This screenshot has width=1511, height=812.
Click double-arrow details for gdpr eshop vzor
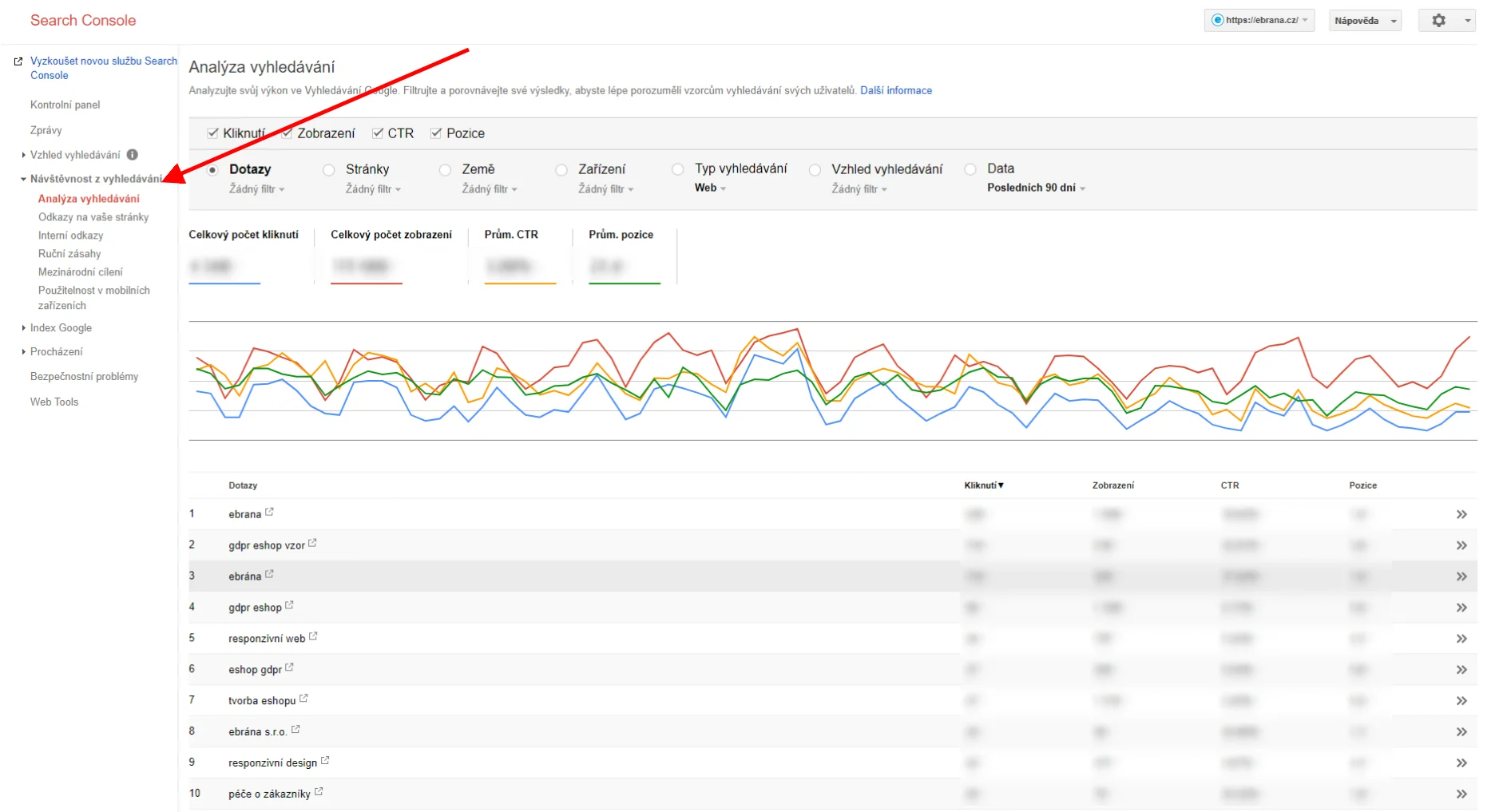point(1461,545)
